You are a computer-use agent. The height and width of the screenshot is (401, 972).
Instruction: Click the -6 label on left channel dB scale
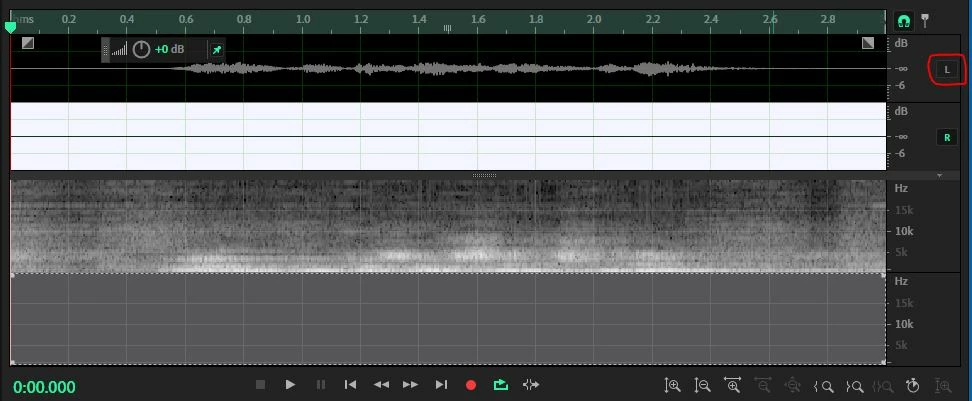point(898,86)
